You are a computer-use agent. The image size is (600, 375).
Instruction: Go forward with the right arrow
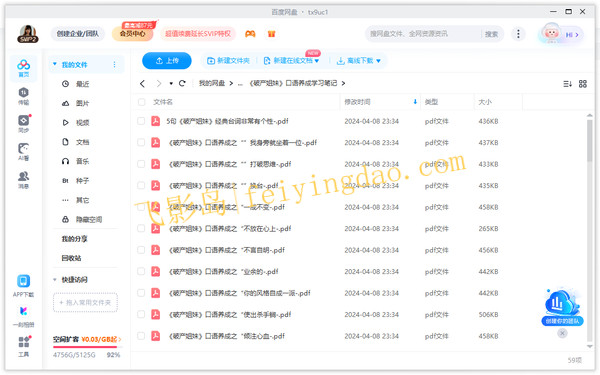click(159, 83)
